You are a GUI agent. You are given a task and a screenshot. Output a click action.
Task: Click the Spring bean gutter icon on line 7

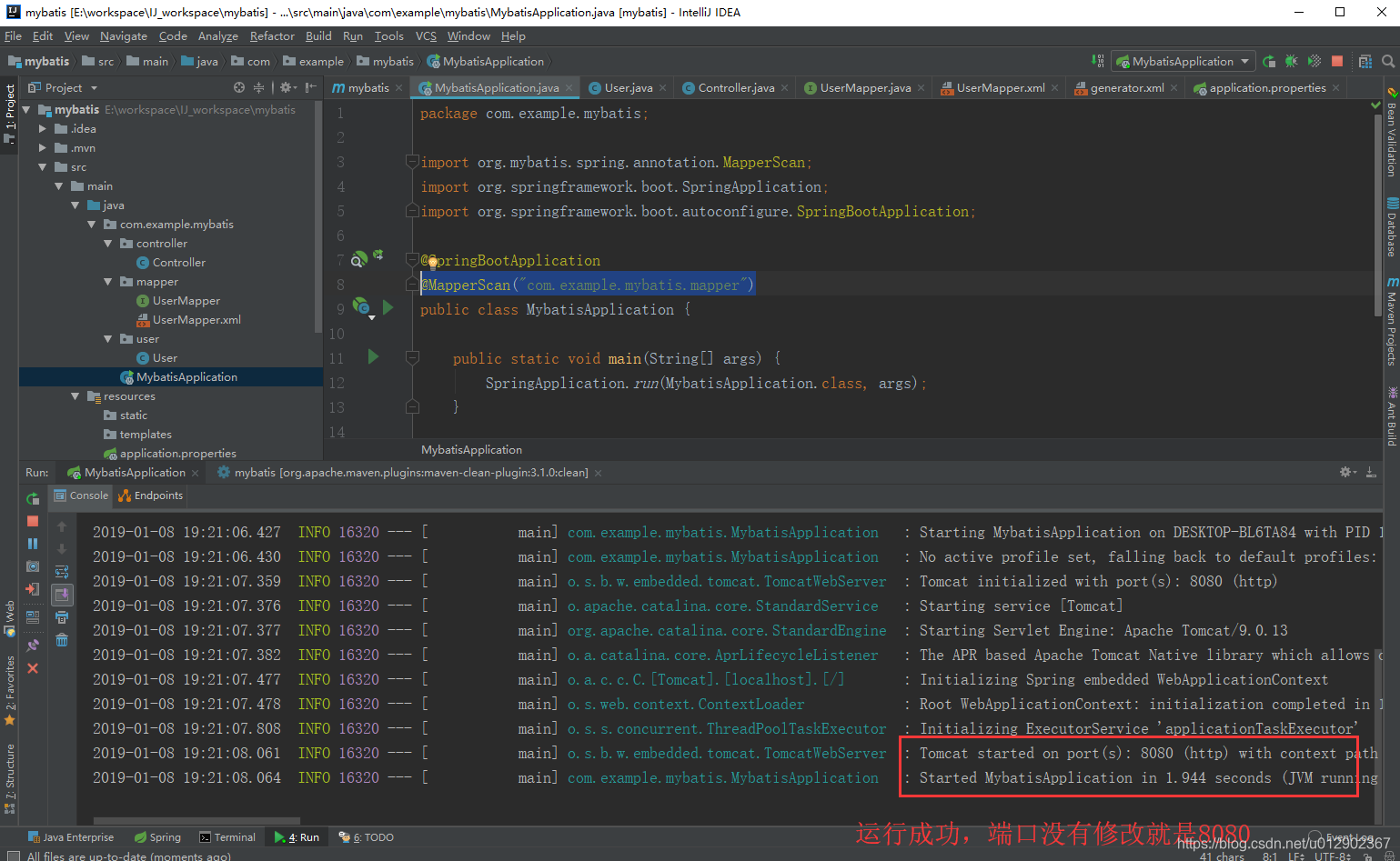pyautogui.click(x=359, y=259)
